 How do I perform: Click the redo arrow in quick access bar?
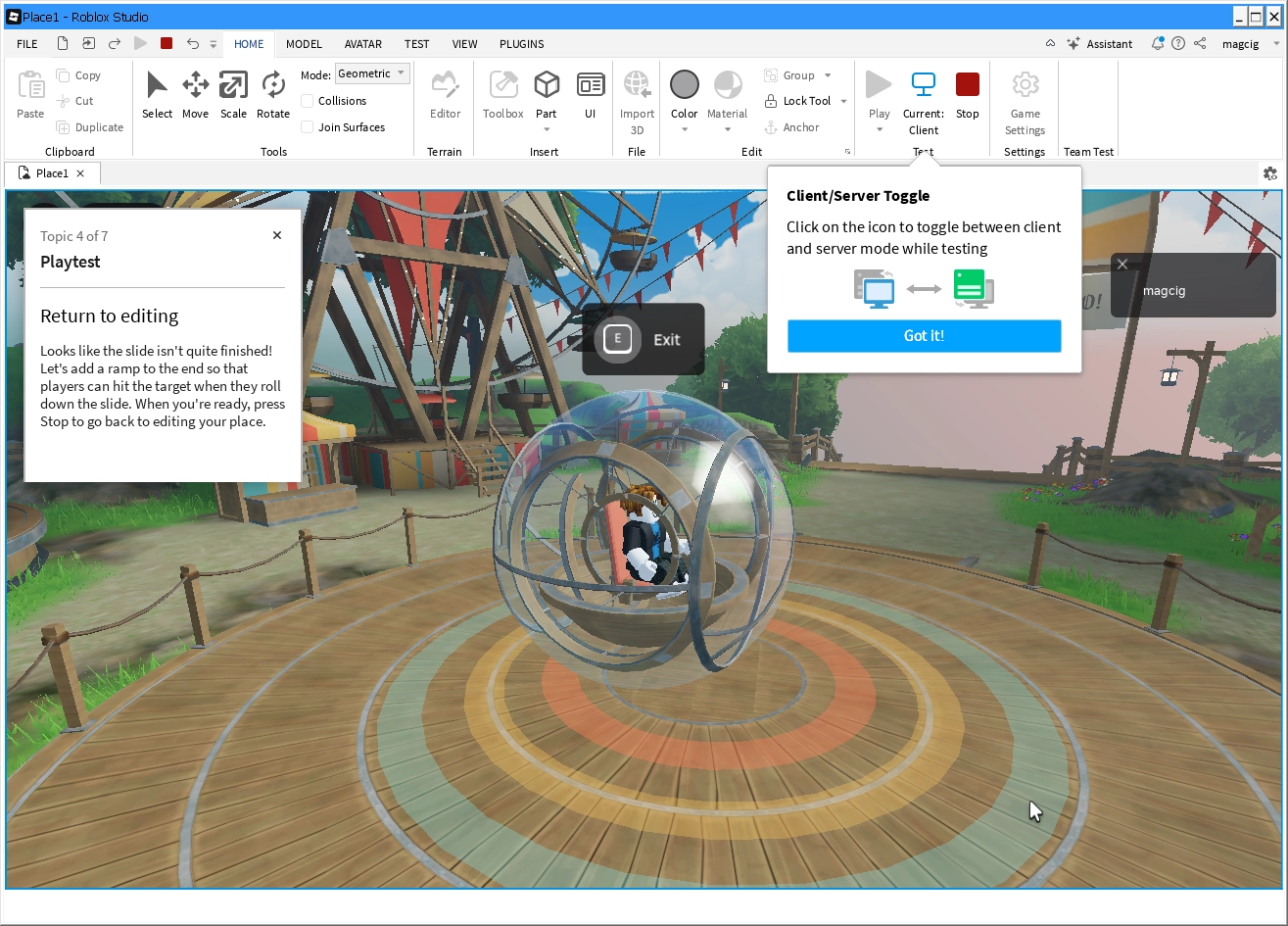[x=115, y=44]
